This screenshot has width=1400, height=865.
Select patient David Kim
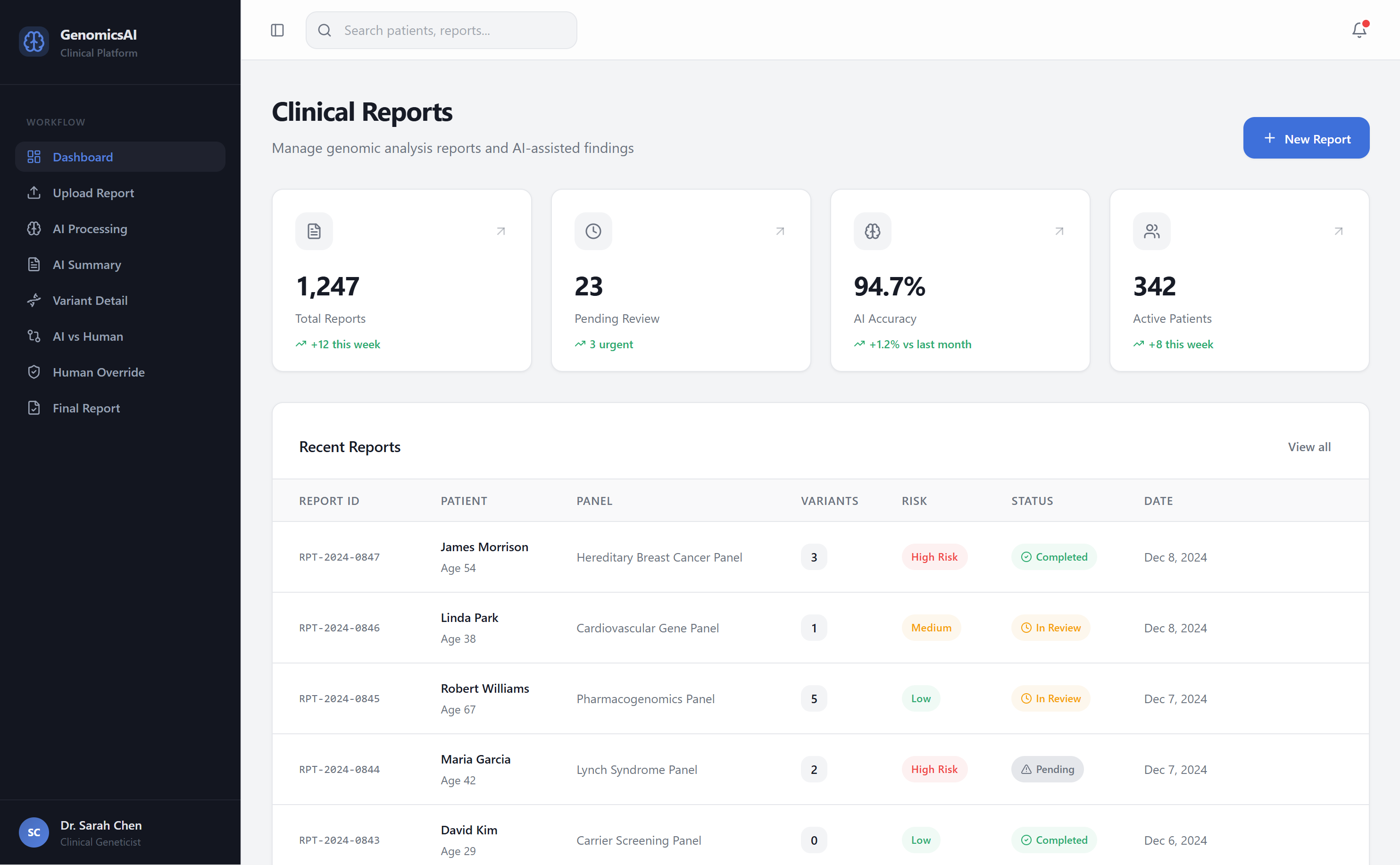(x=469, y=830)
